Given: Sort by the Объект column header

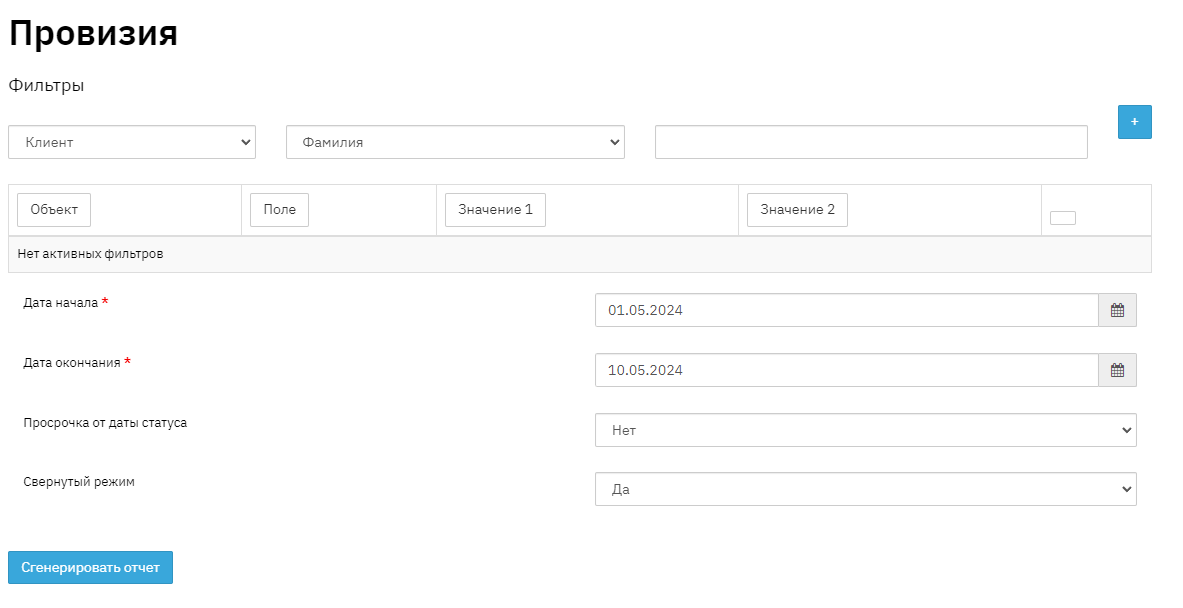Looking at the screenshot, I should [x=54, y=210].
